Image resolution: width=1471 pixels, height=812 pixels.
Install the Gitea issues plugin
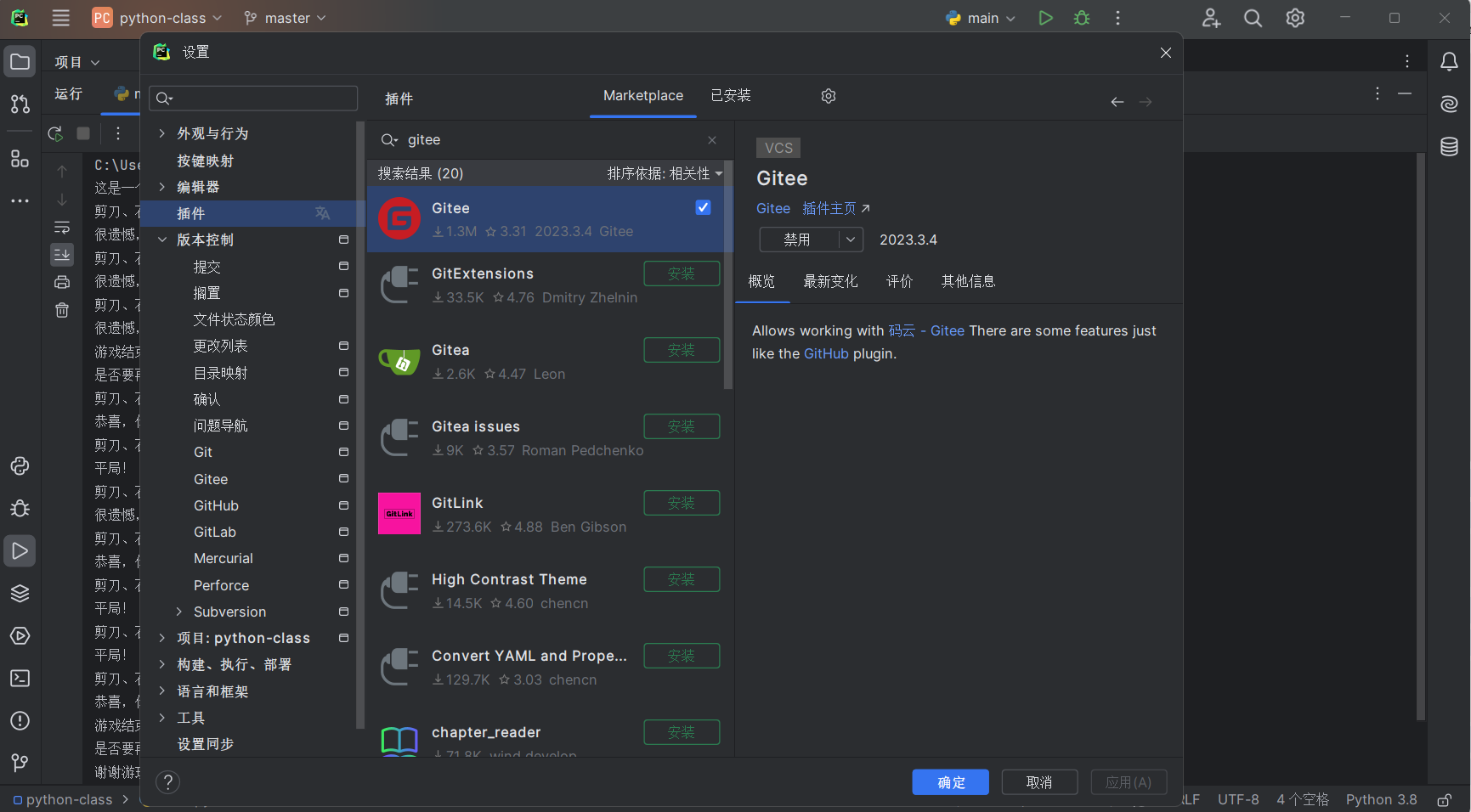682,426
